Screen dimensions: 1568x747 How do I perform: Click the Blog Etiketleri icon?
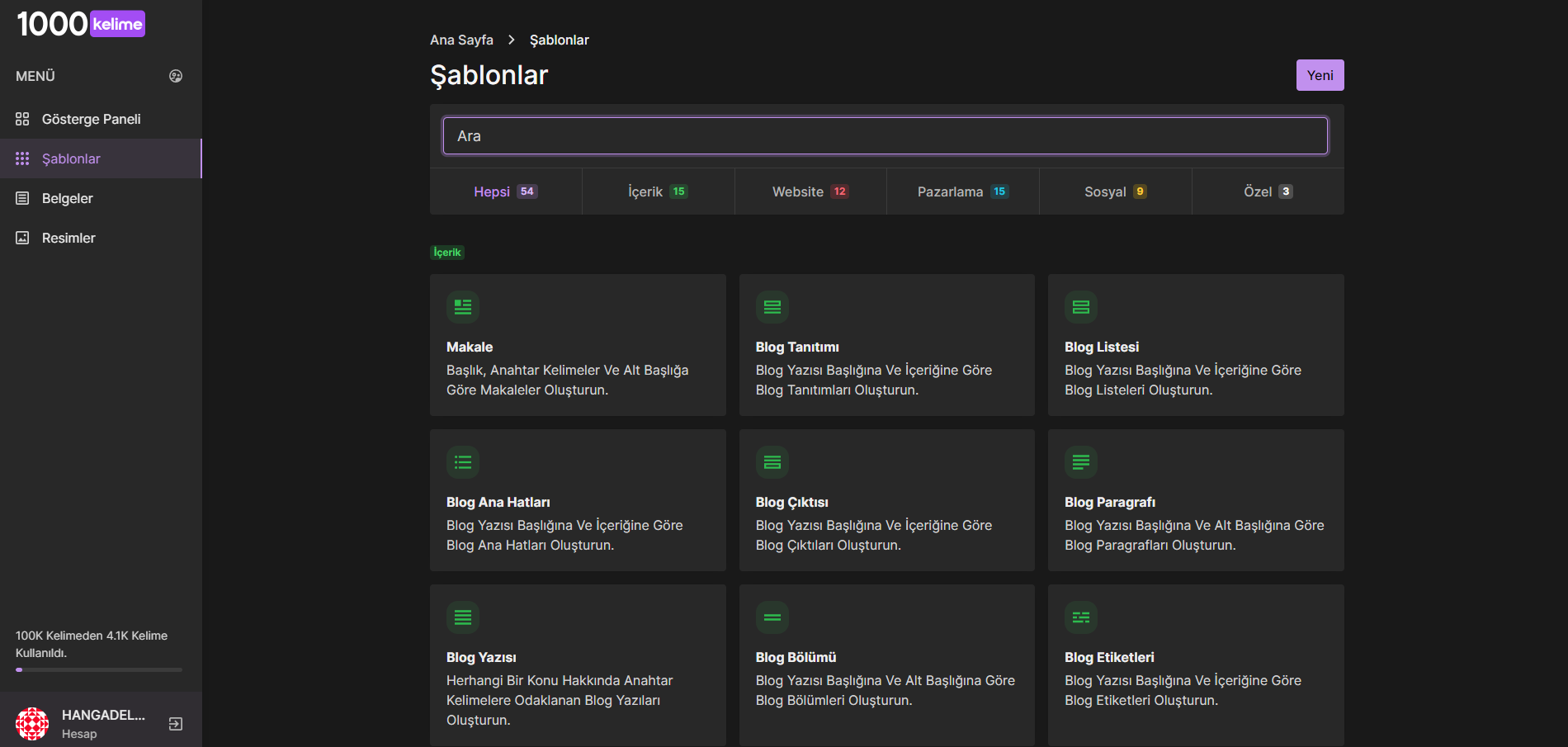click(x=1081, y=617)
